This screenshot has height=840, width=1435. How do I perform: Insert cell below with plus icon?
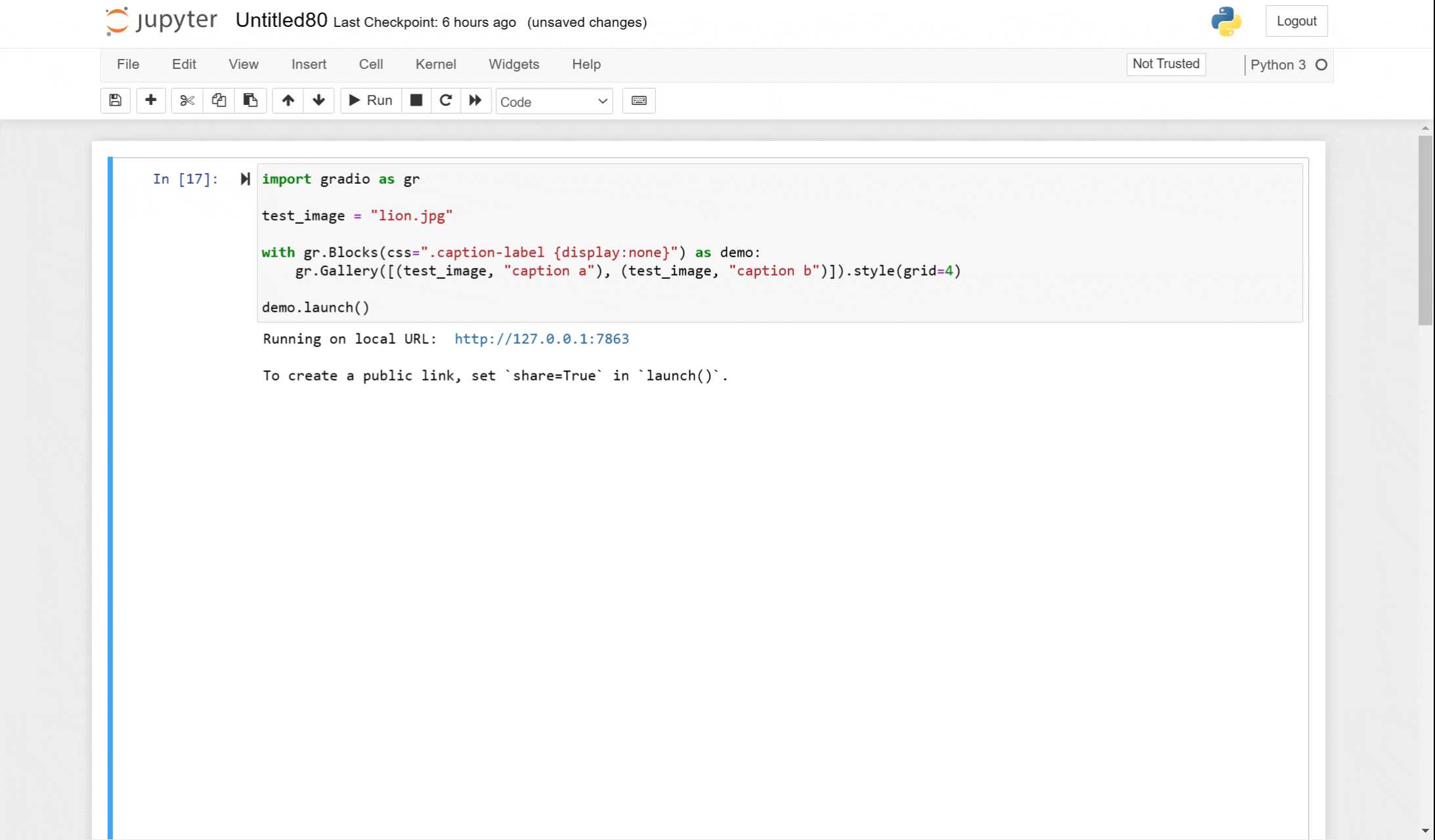click(x=151, y=100)
